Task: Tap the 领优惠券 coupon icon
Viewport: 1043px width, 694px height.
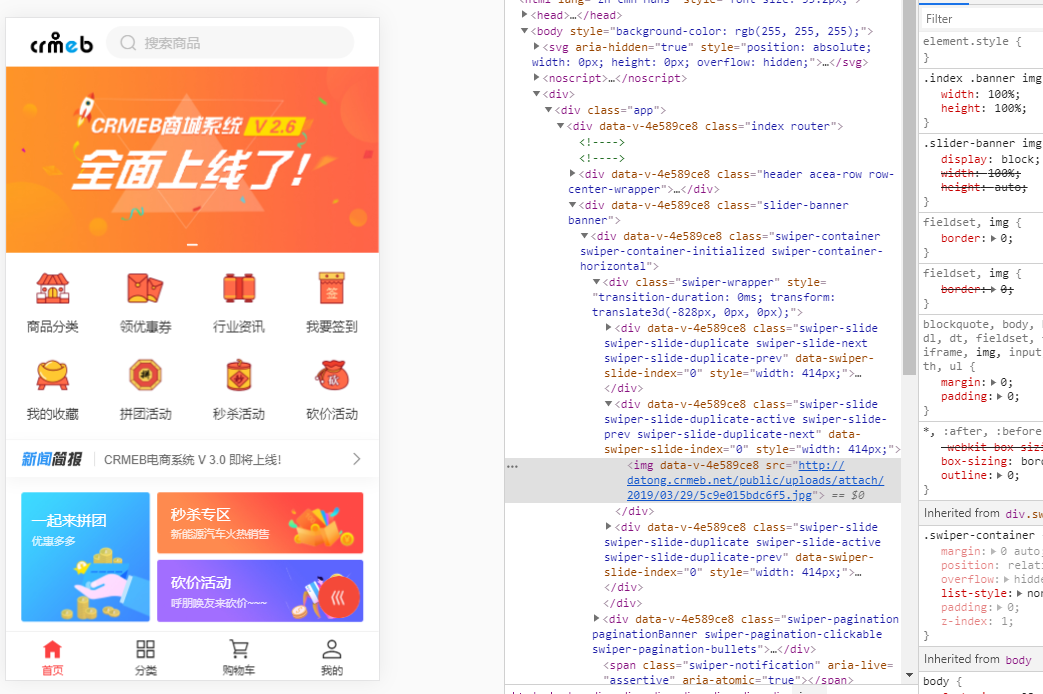Action: (x=145, y=289)
